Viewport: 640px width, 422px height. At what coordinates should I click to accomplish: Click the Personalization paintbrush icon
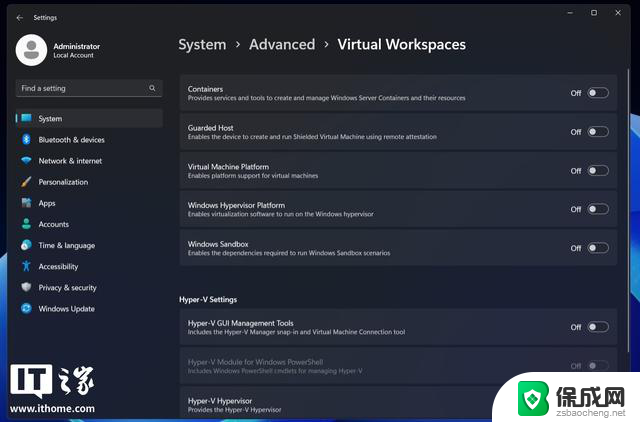(x=27, y=182)
